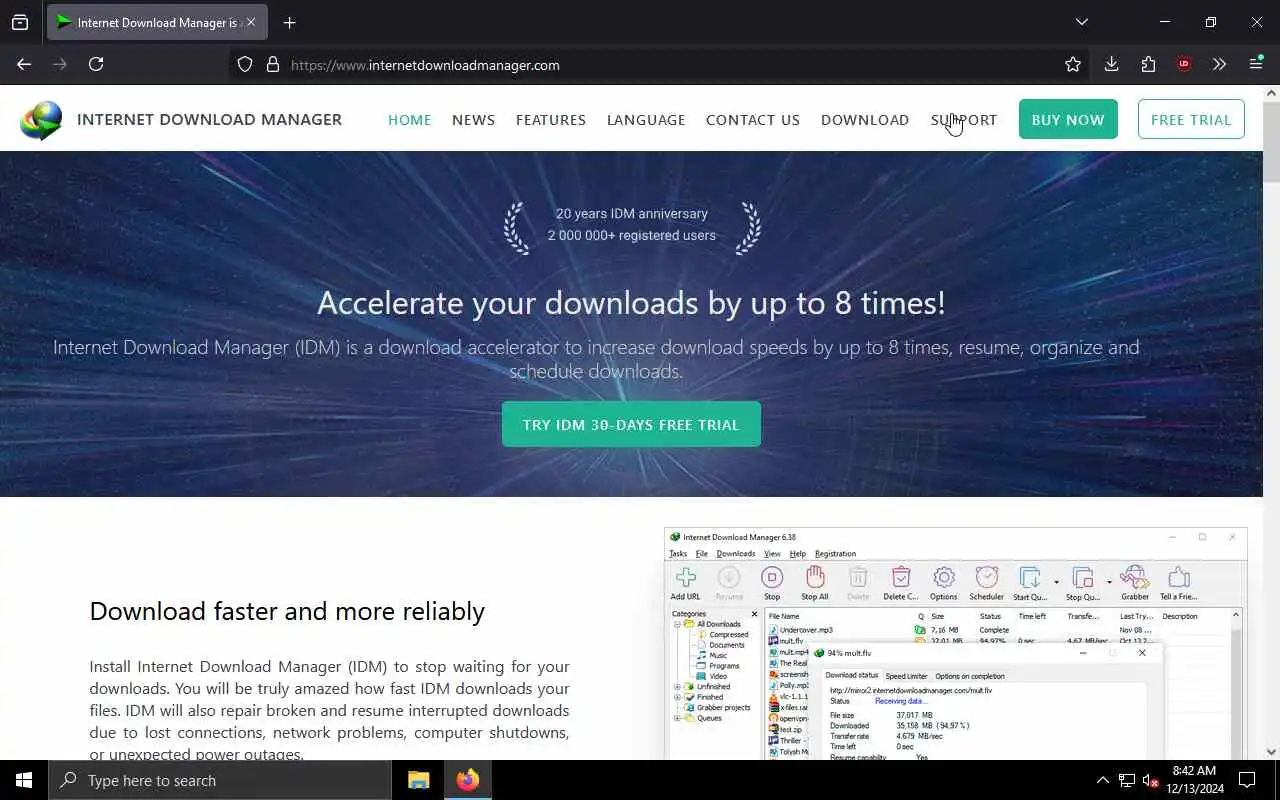Click the INTERNET DOWNLOAD MANAGER site title
The image size is (1280, 800).
coord(209,119)
